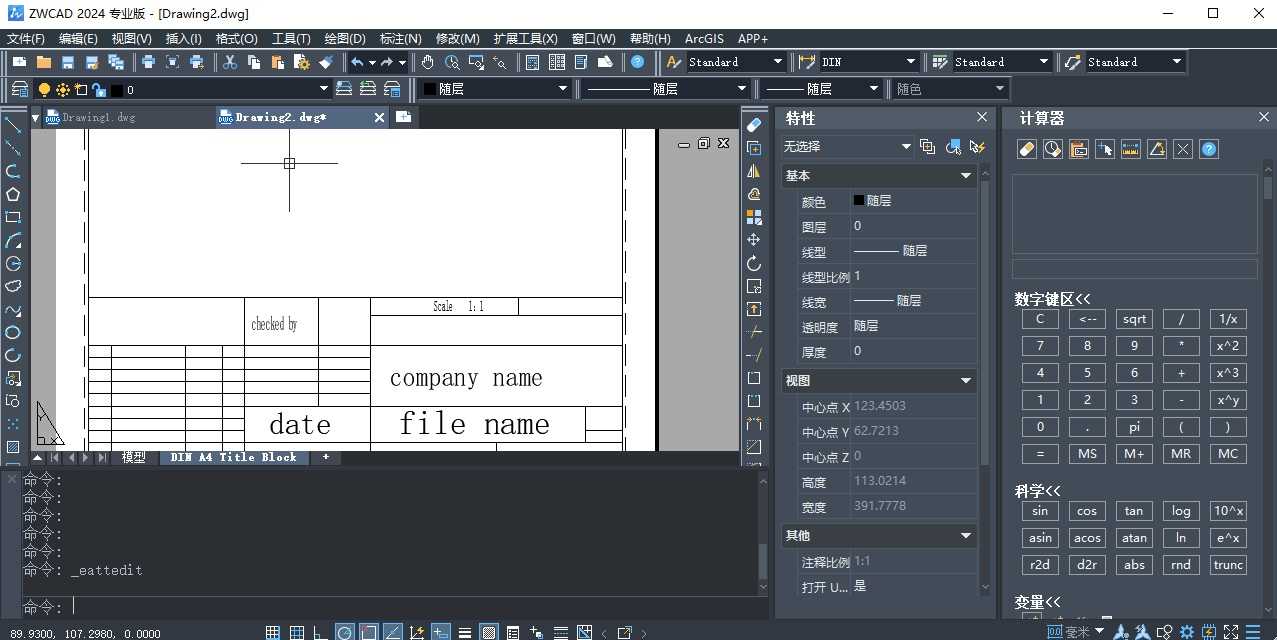Open the Layer Properties Manager icon
This screenshot has width=1277, height=640.
[x=19, y=89]
